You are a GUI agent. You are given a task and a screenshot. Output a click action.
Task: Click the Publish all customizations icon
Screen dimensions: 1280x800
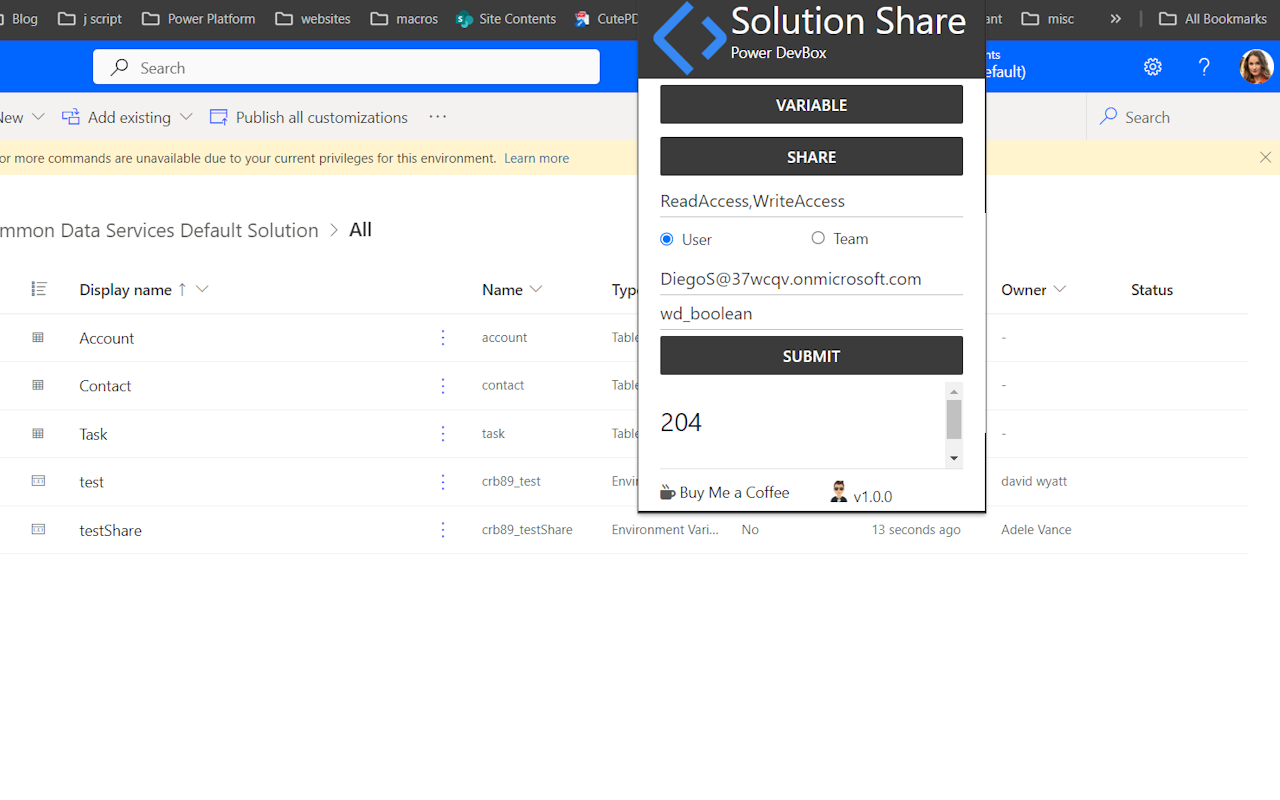[218, 117]
